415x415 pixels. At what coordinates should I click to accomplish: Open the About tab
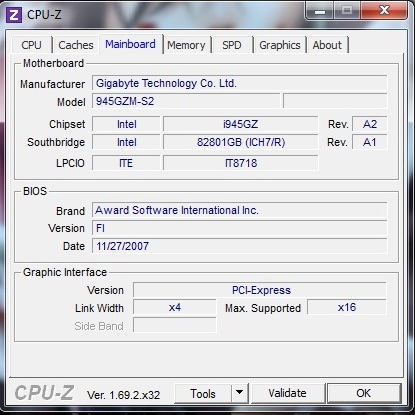(327, 45)
